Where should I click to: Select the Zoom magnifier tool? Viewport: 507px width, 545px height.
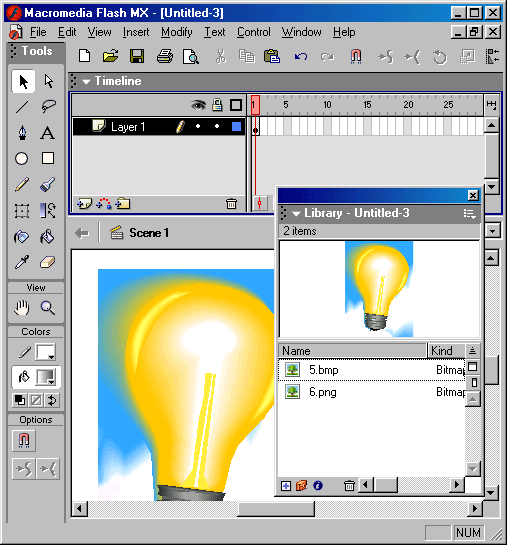pos(48,308)
